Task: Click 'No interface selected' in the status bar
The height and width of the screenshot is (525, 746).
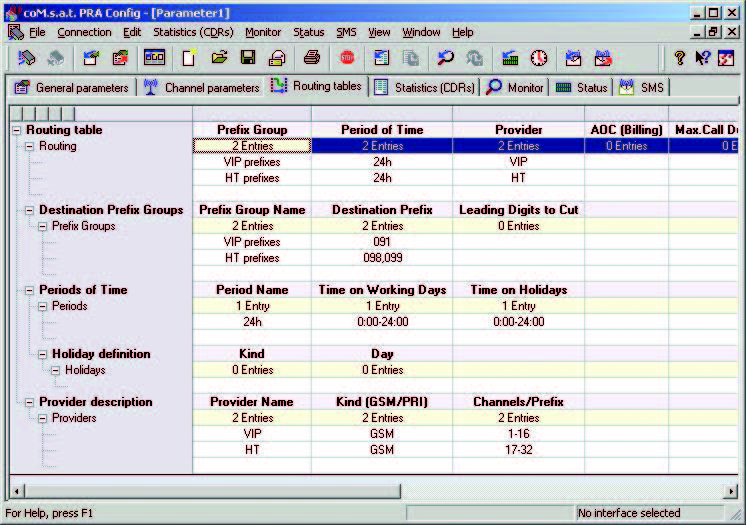Action: (x=629, y=513)
